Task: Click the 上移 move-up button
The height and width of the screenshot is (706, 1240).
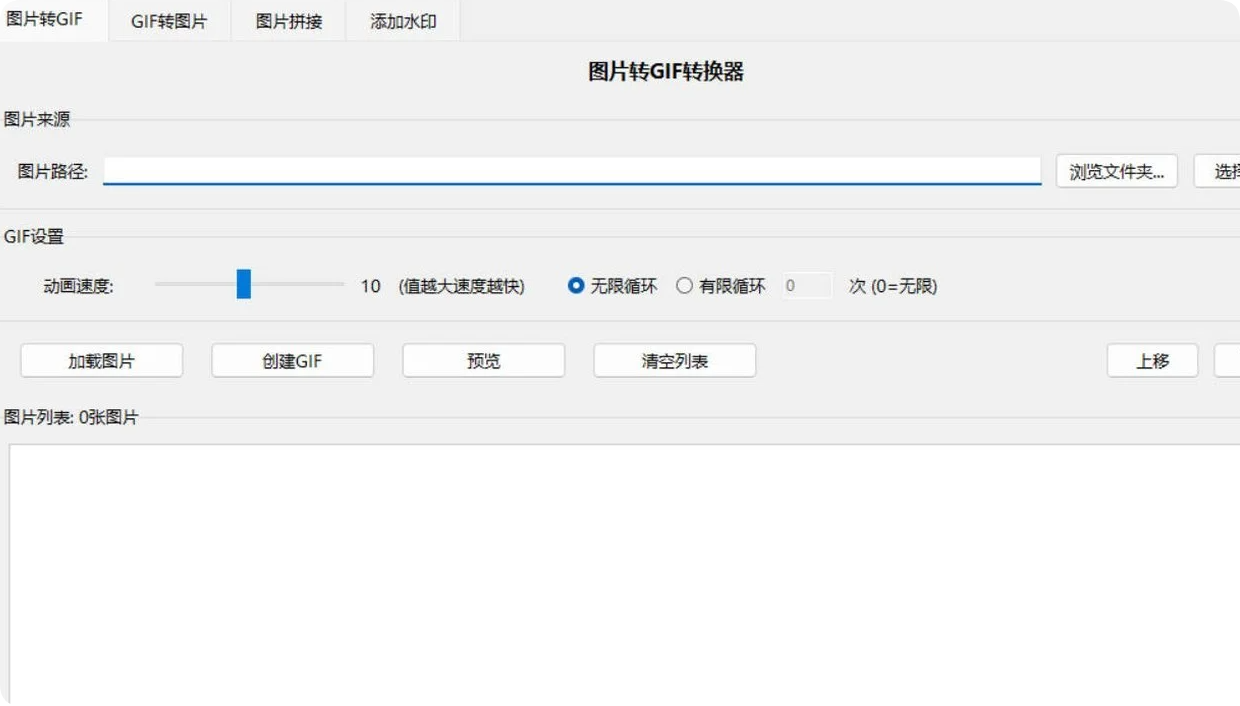Action: tap(1152, 360)
